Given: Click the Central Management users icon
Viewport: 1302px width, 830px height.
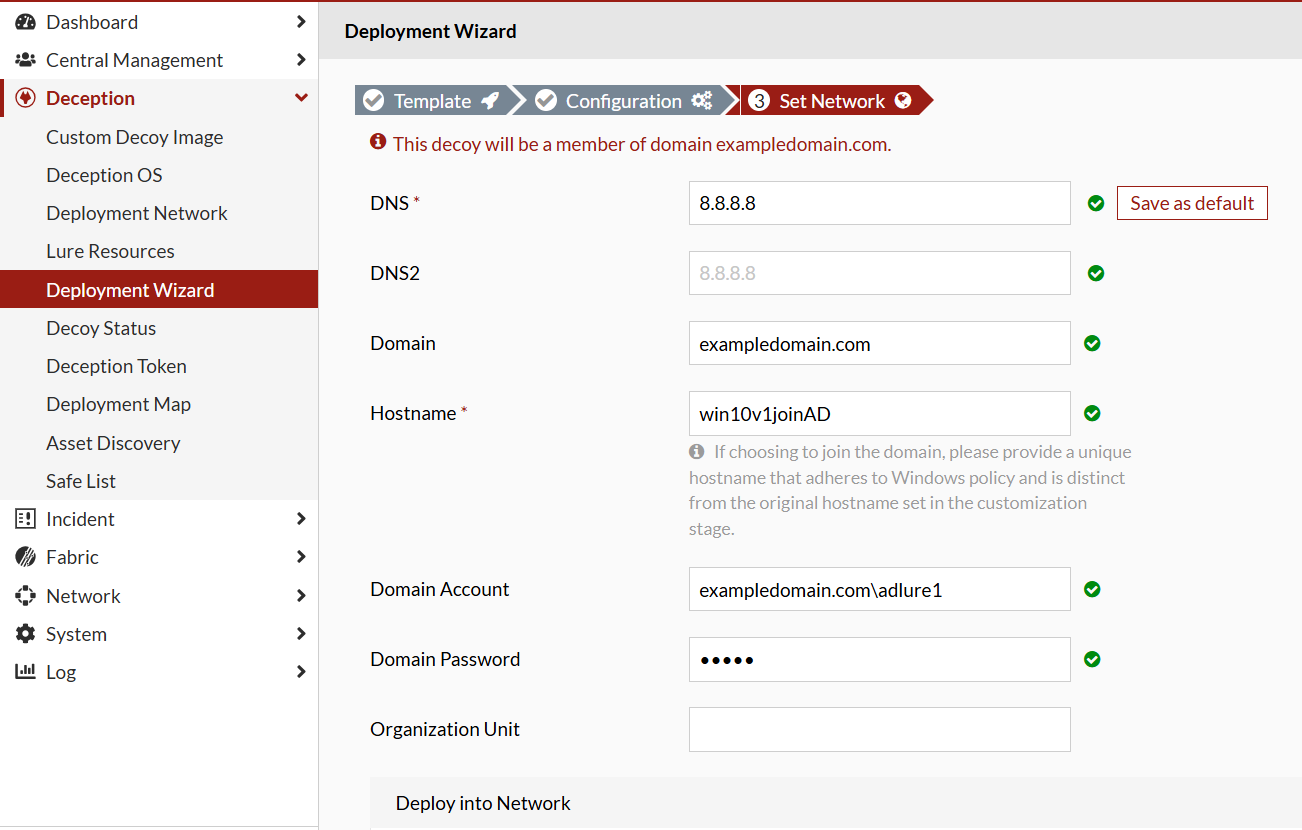Looking at the screenshot, I should click(25, 60).
